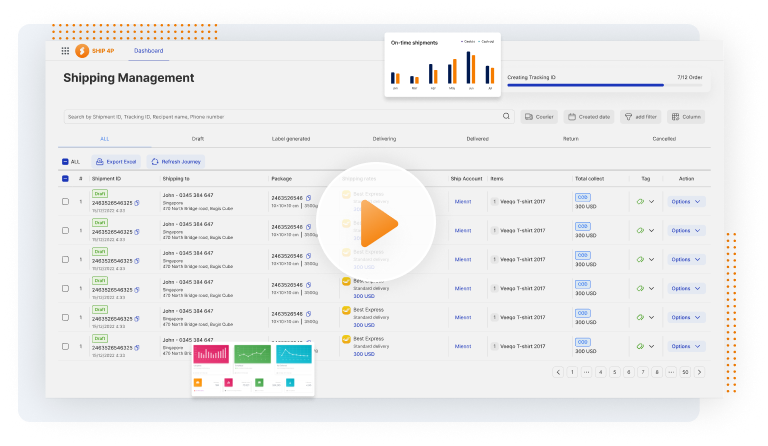This screenshot has height=446, width=768.
Task: Open the On-time shipments chart card
Action: pos(443,65)
